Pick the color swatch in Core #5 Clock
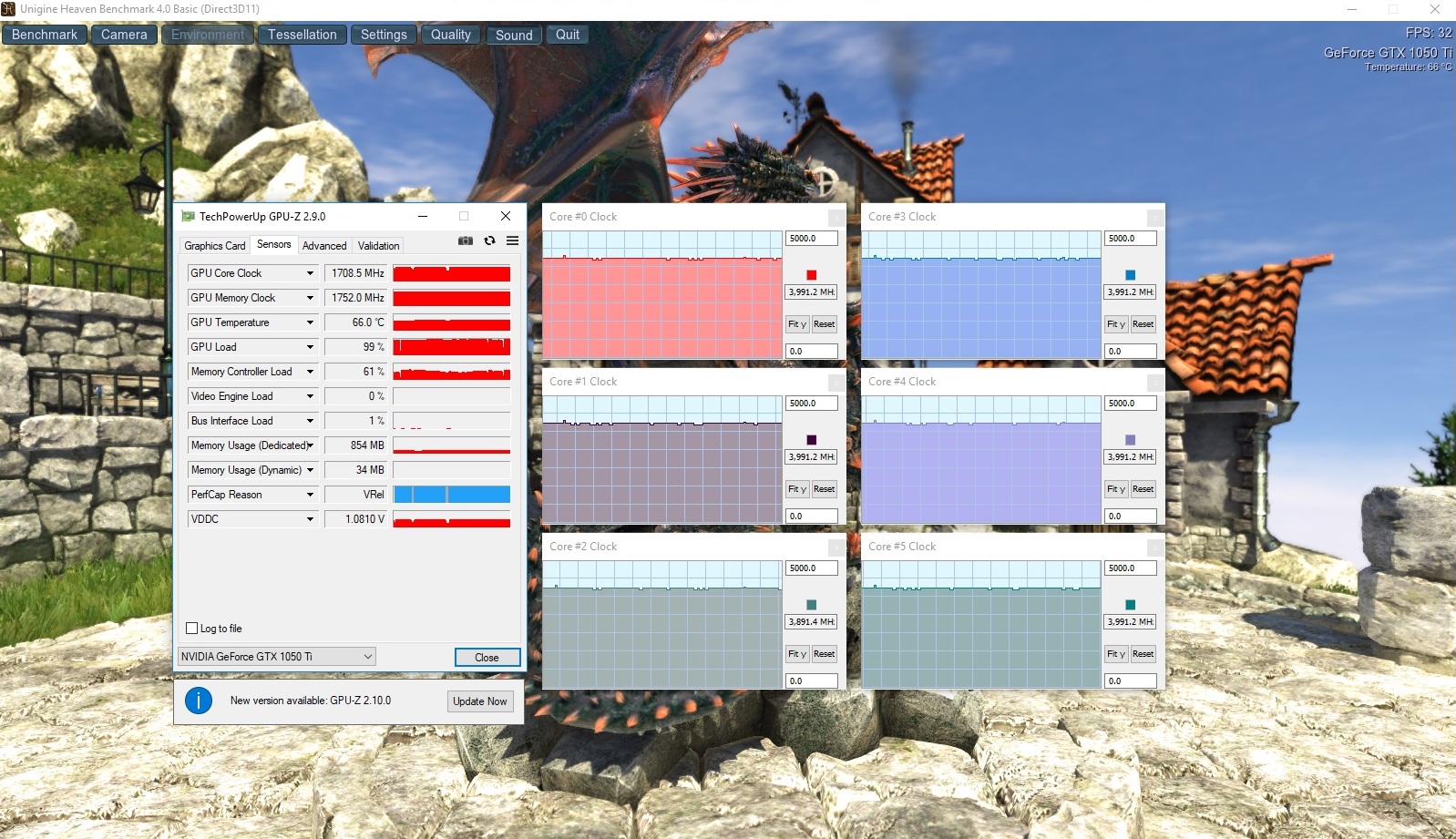The width and height of the screenshot is (1456, 839). 1130,605
